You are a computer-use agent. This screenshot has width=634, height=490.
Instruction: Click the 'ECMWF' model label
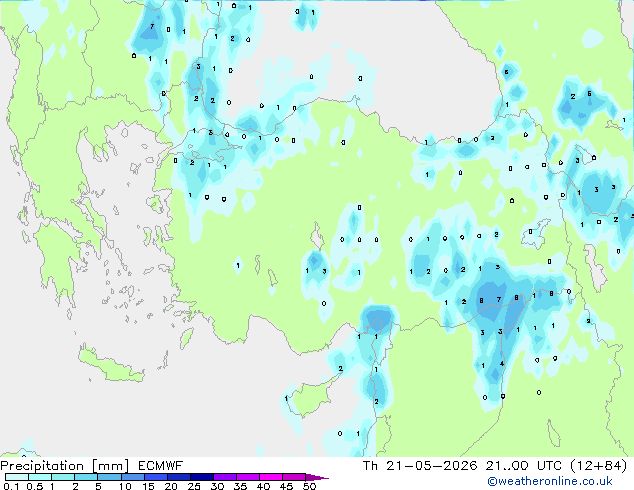click(161, 466)
